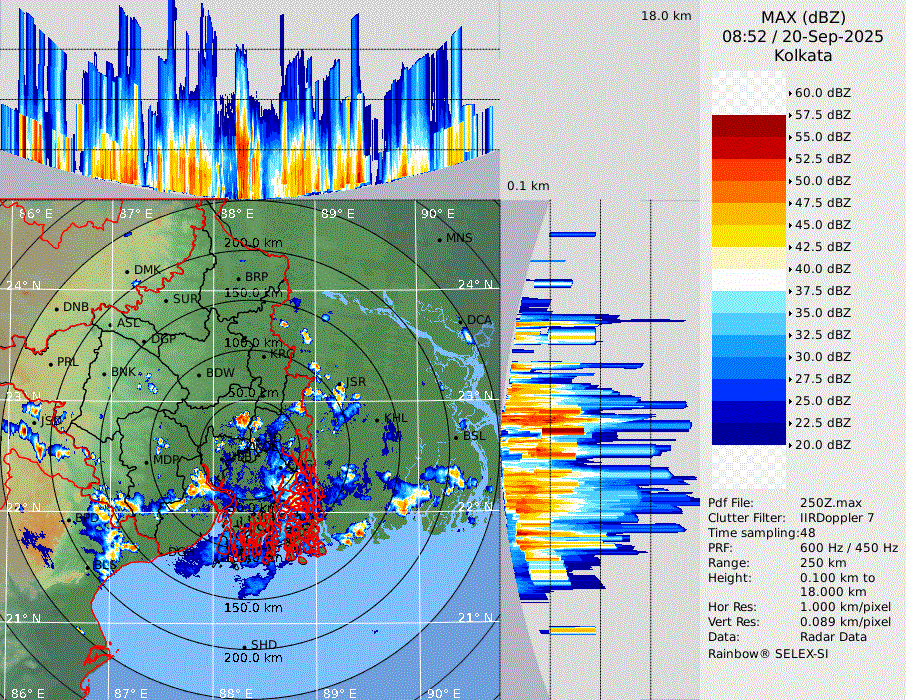The height and width of the screenshot is (700, 906).
Task: Click the BDW station marker
Action: pyautogui.click(x=200, y=375)
